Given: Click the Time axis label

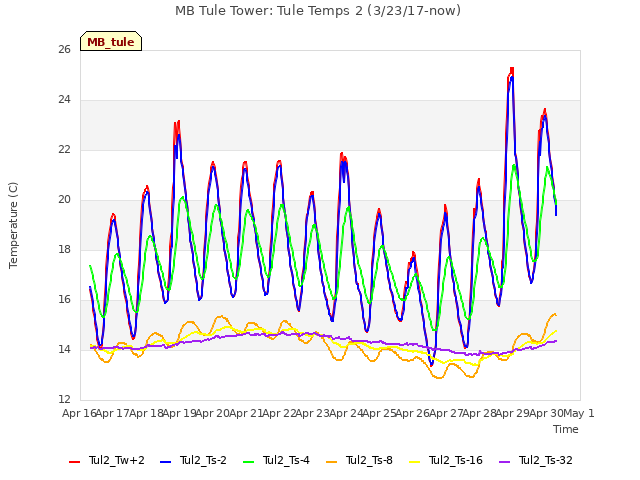Looking at the screenshot, I should click(566, 429).
